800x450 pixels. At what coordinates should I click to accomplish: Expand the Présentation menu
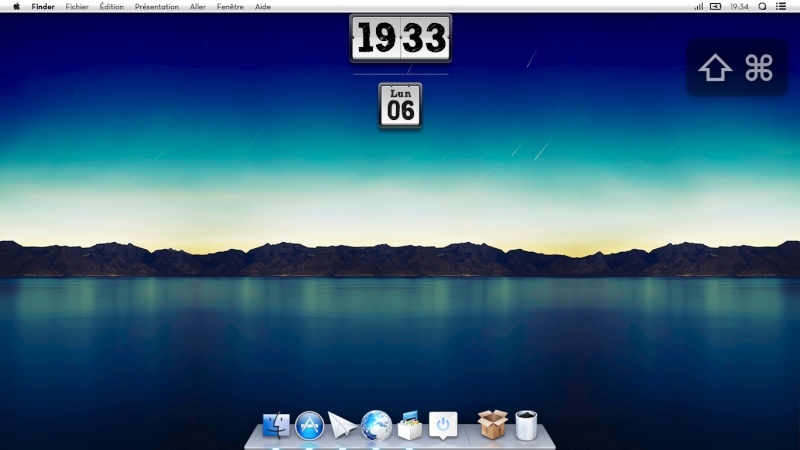point(157,6)
